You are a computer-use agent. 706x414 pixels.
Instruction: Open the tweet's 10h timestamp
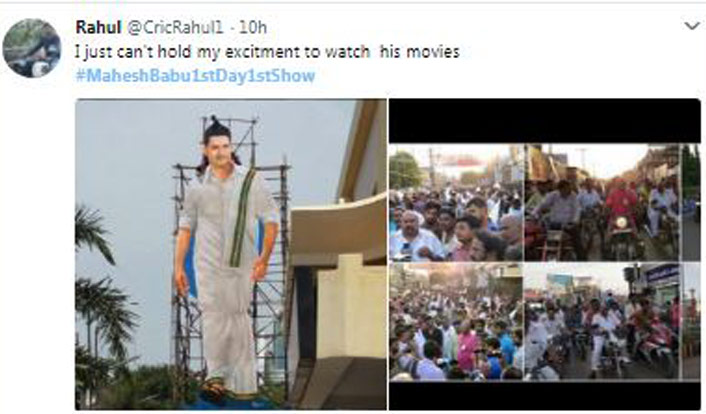coord(252,27)
